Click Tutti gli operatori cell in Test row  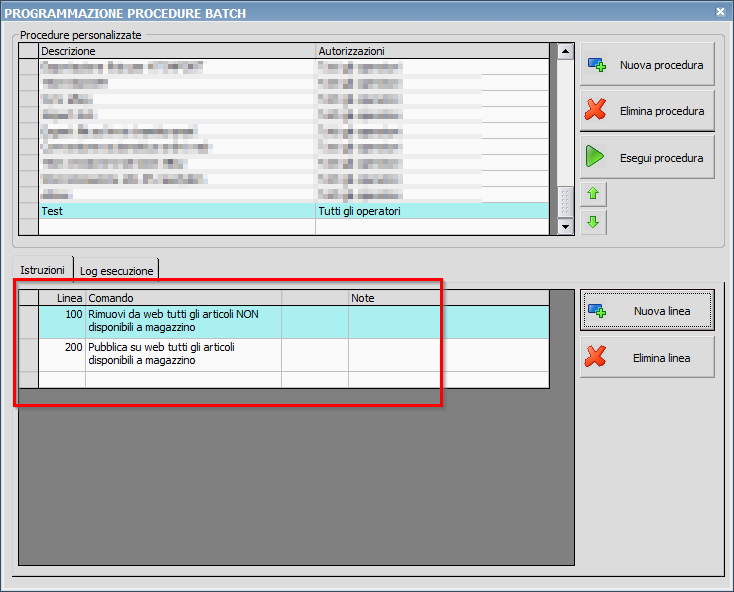(x=432, y=211)
